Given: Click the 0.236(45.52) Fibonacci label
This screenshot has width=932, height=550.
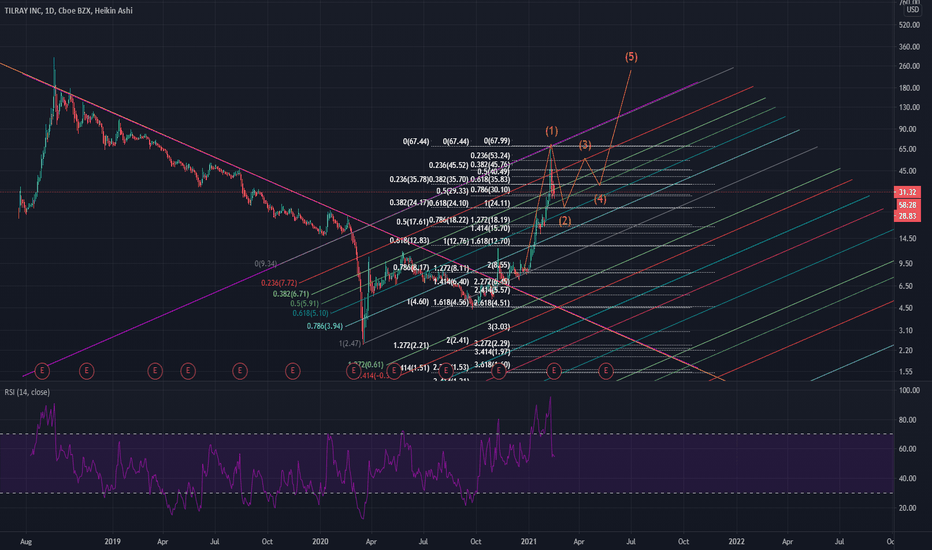Looking at the screenshot, I should coord(448,165).
